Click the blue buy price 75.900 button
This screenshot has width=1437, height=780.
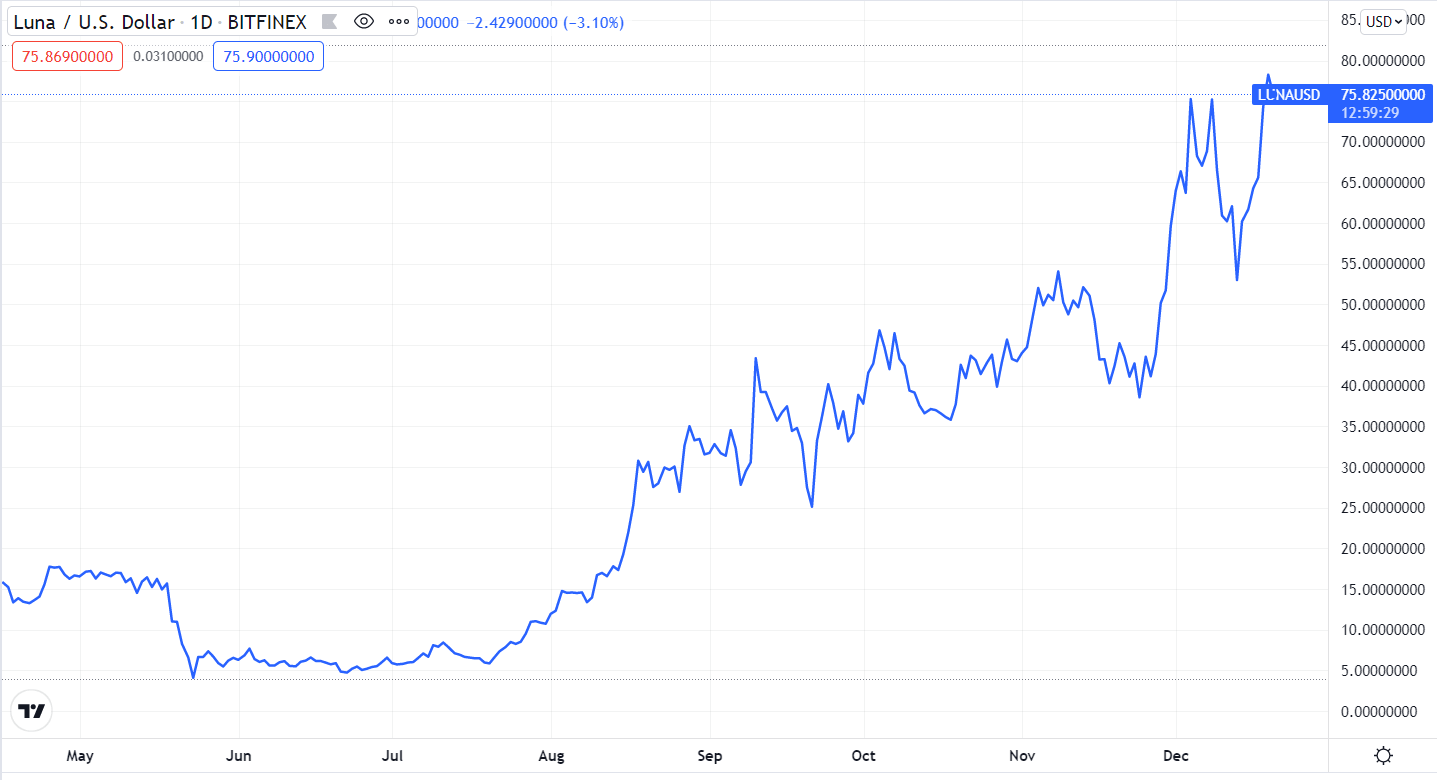click(x=269, y=56)
